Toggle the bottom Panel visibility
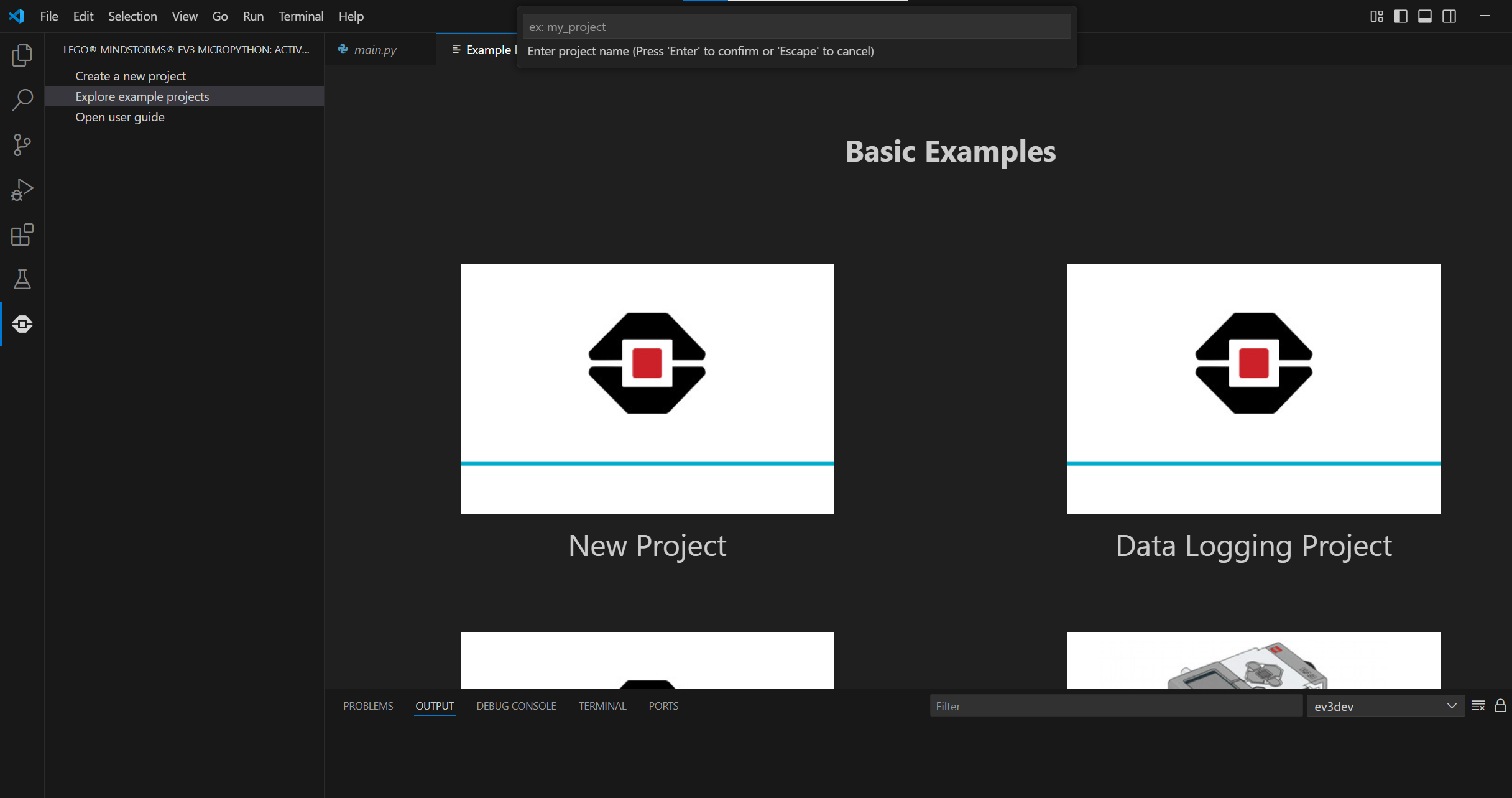Screen dimensions: 1512x798 point(1425,16)
